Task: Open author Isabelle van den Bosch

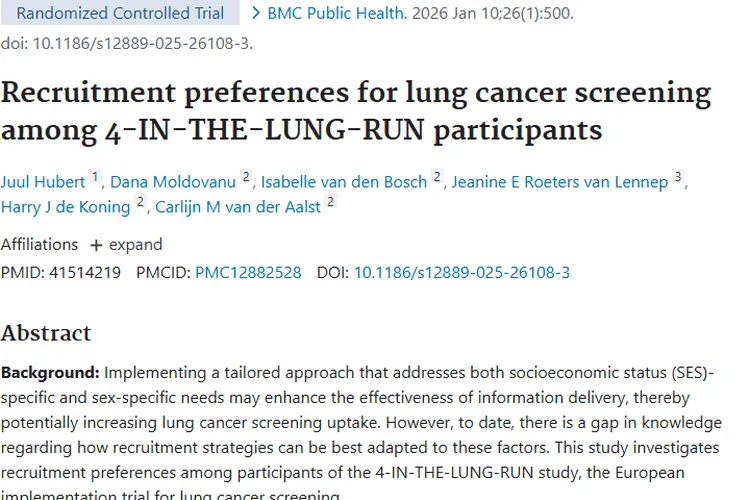Action: 344,182
